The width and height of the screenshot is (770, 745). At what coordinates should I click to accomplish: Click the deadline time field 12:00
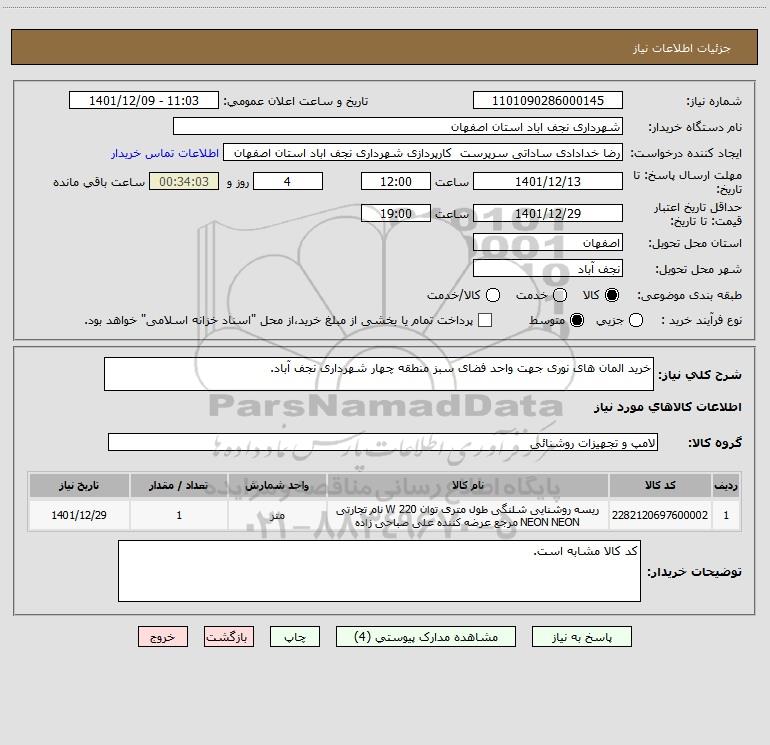[x=396, y=181]
